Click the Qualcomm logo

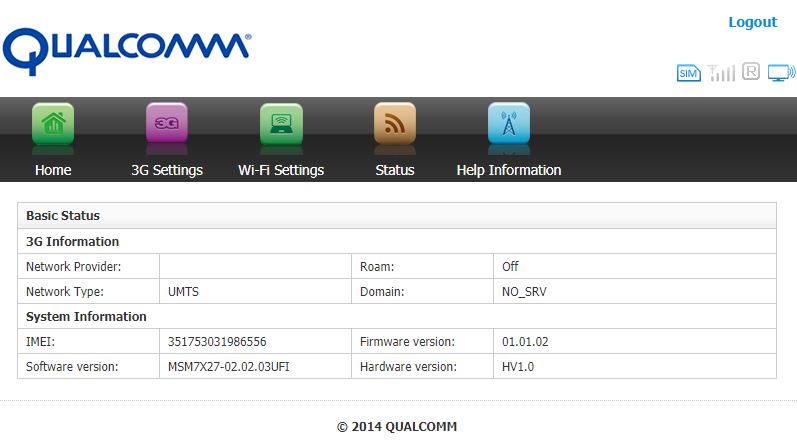126,48
